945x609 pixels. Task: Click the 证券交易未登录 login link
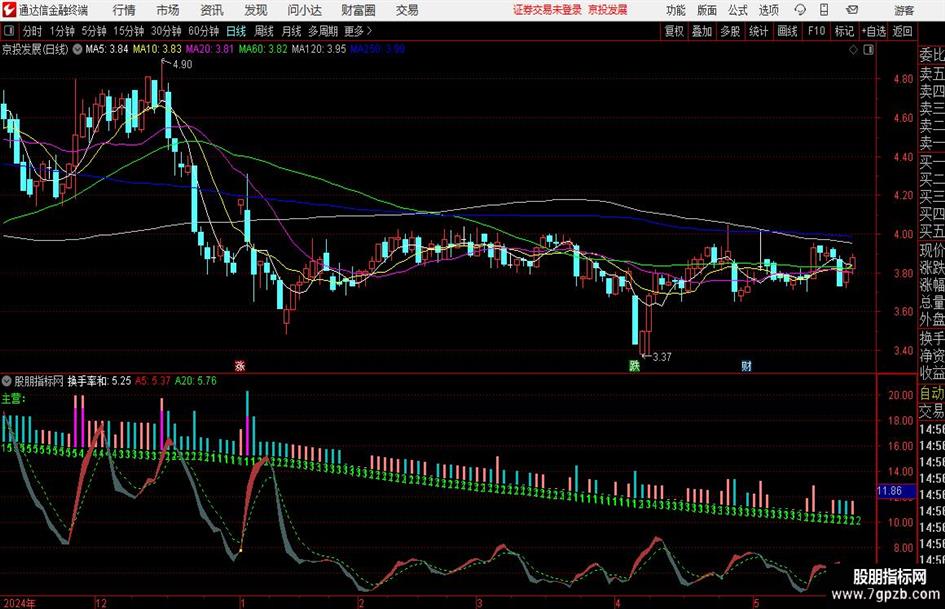pyautogui.click(x=547, y=10)
